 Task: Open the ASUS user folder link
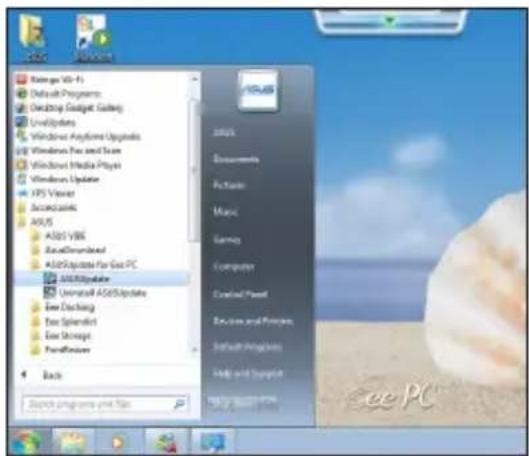point(224,133)
